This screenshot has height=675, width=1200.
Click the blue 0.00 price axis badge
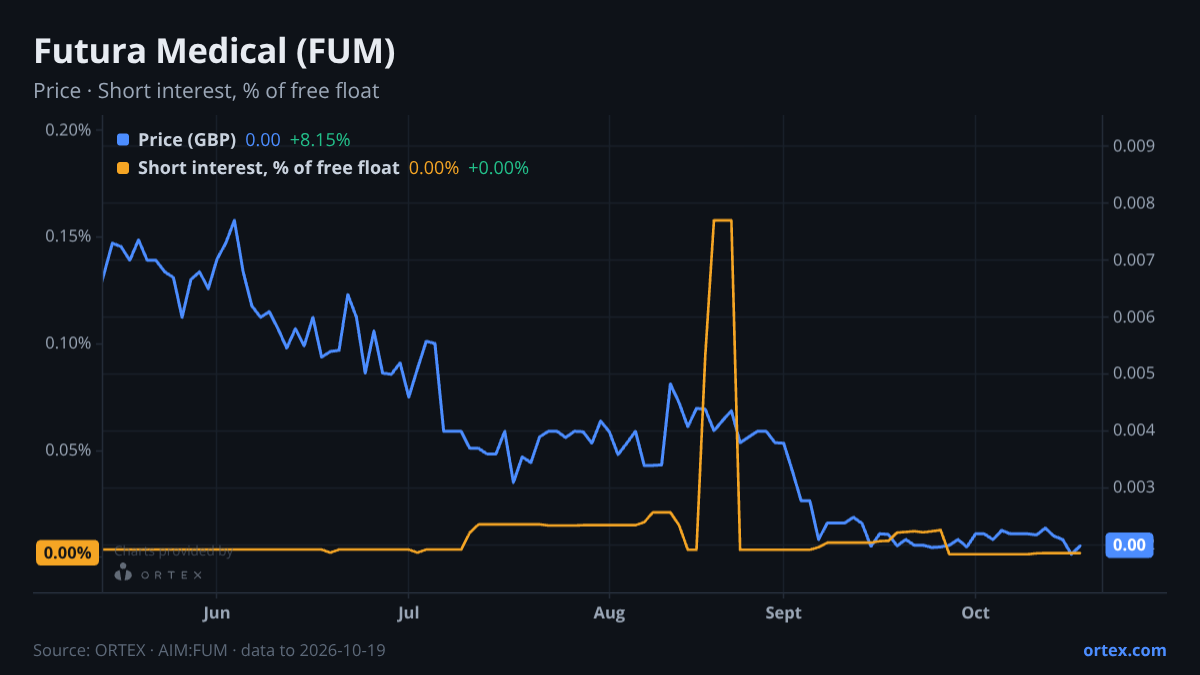point(1129,545)
